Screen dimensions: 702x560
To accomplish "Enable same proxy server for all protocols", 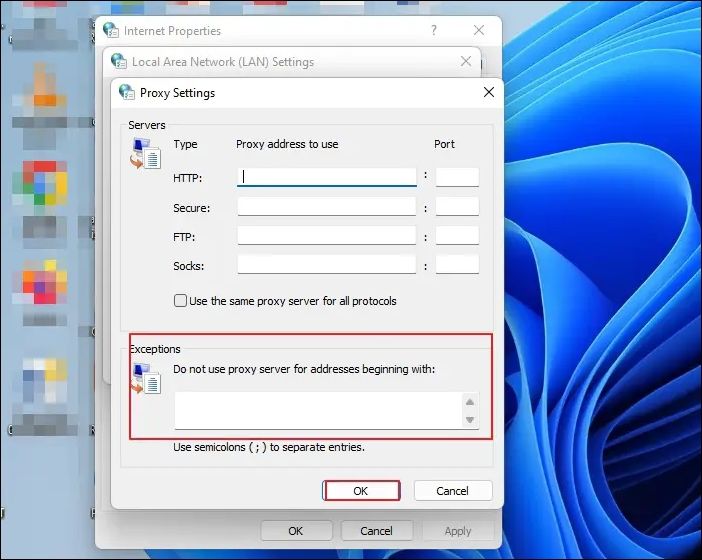I will click(x=180, y=300).
